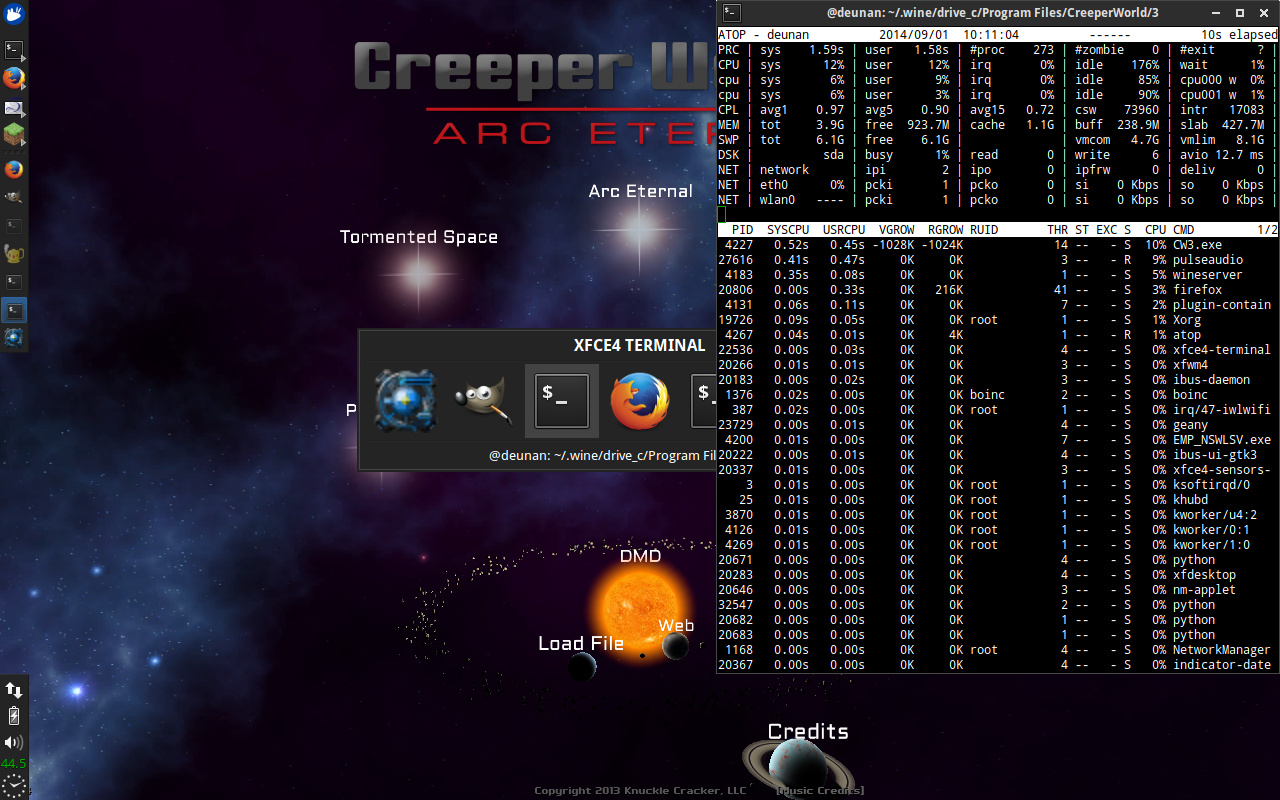The width and height of the screenshot is (1280, 800).
Task: Click the Credits ringed planet
Action: [800, 766]
